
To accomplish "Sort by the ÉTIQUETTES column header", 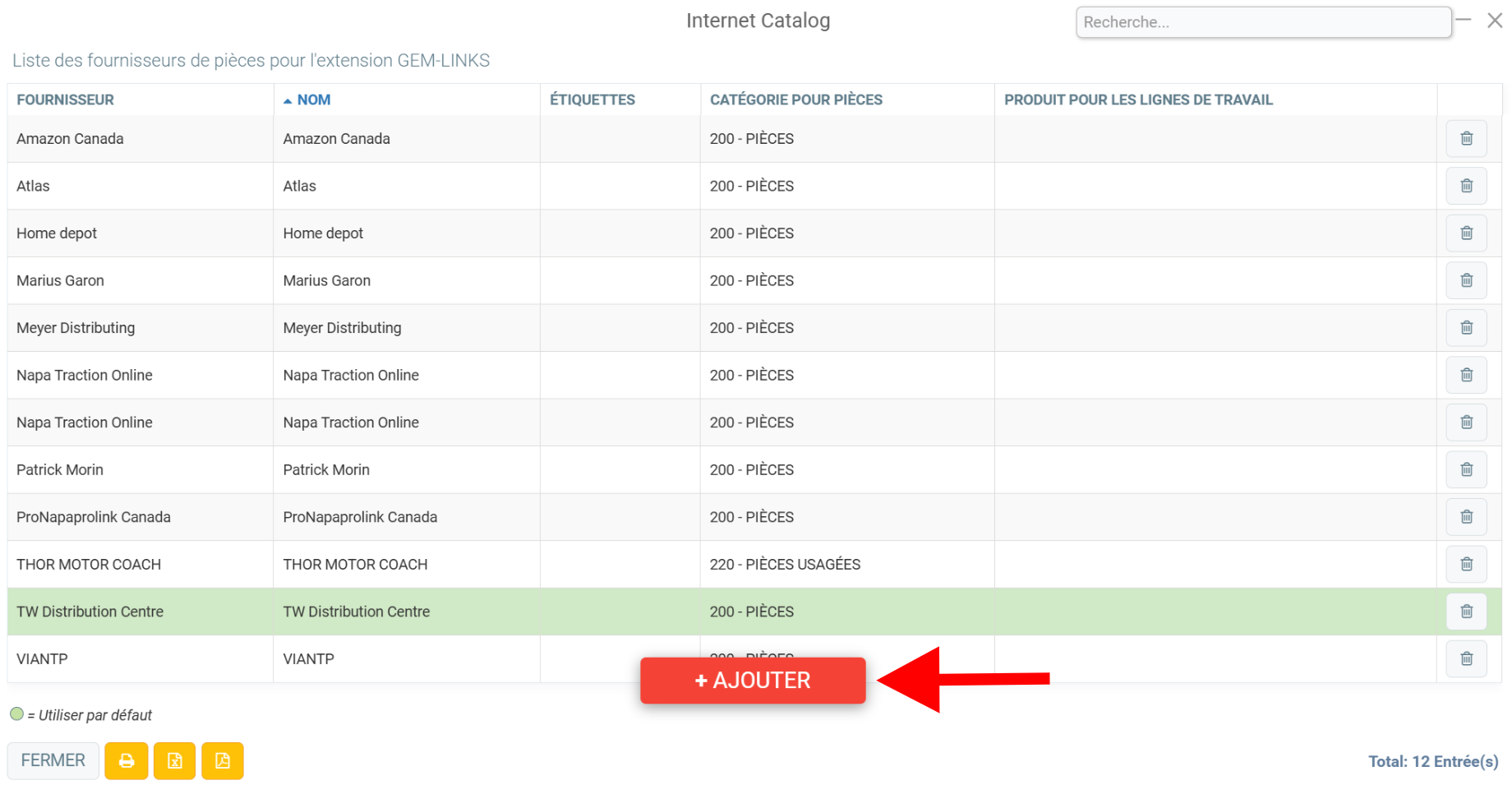I will click(x=592, y=99).
